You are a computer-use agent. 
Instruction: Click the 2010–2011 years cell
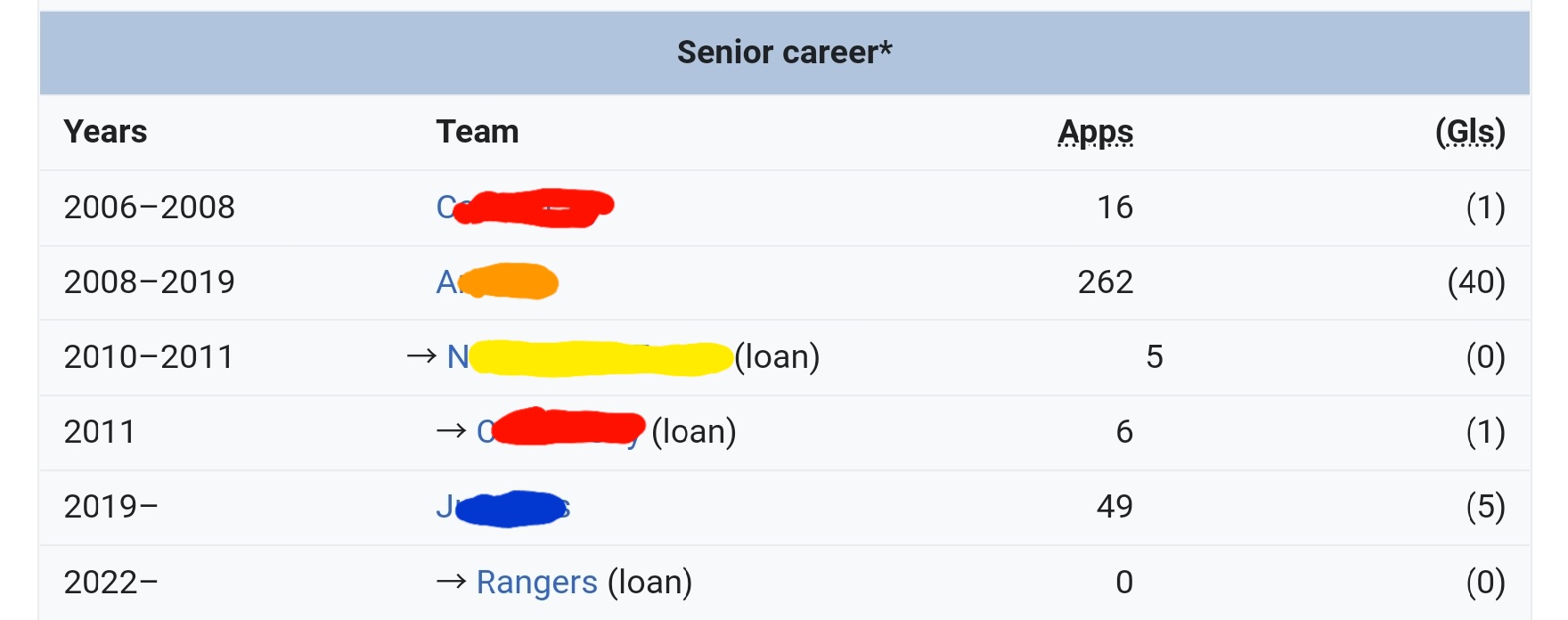pos(149,357)
